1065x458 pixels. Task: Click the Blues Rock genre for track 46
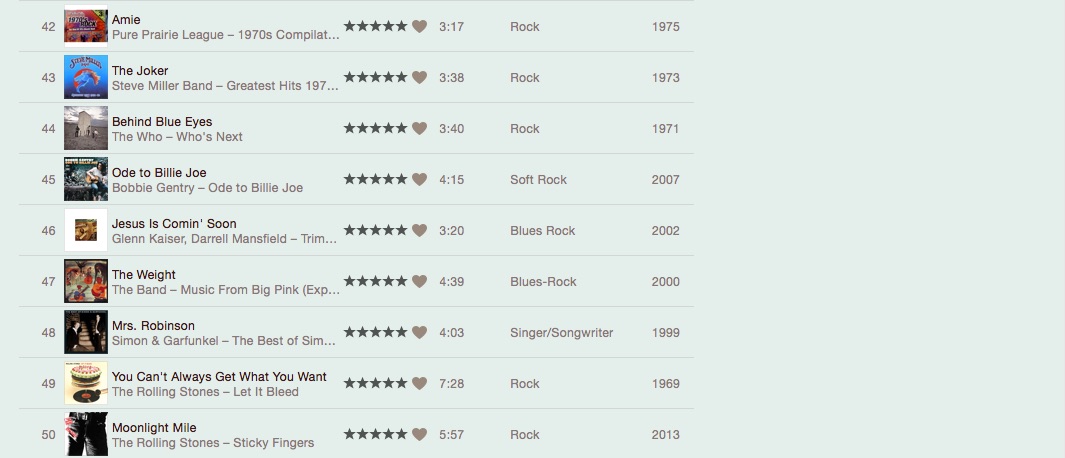pyautogui.click(x=542, y=231)
